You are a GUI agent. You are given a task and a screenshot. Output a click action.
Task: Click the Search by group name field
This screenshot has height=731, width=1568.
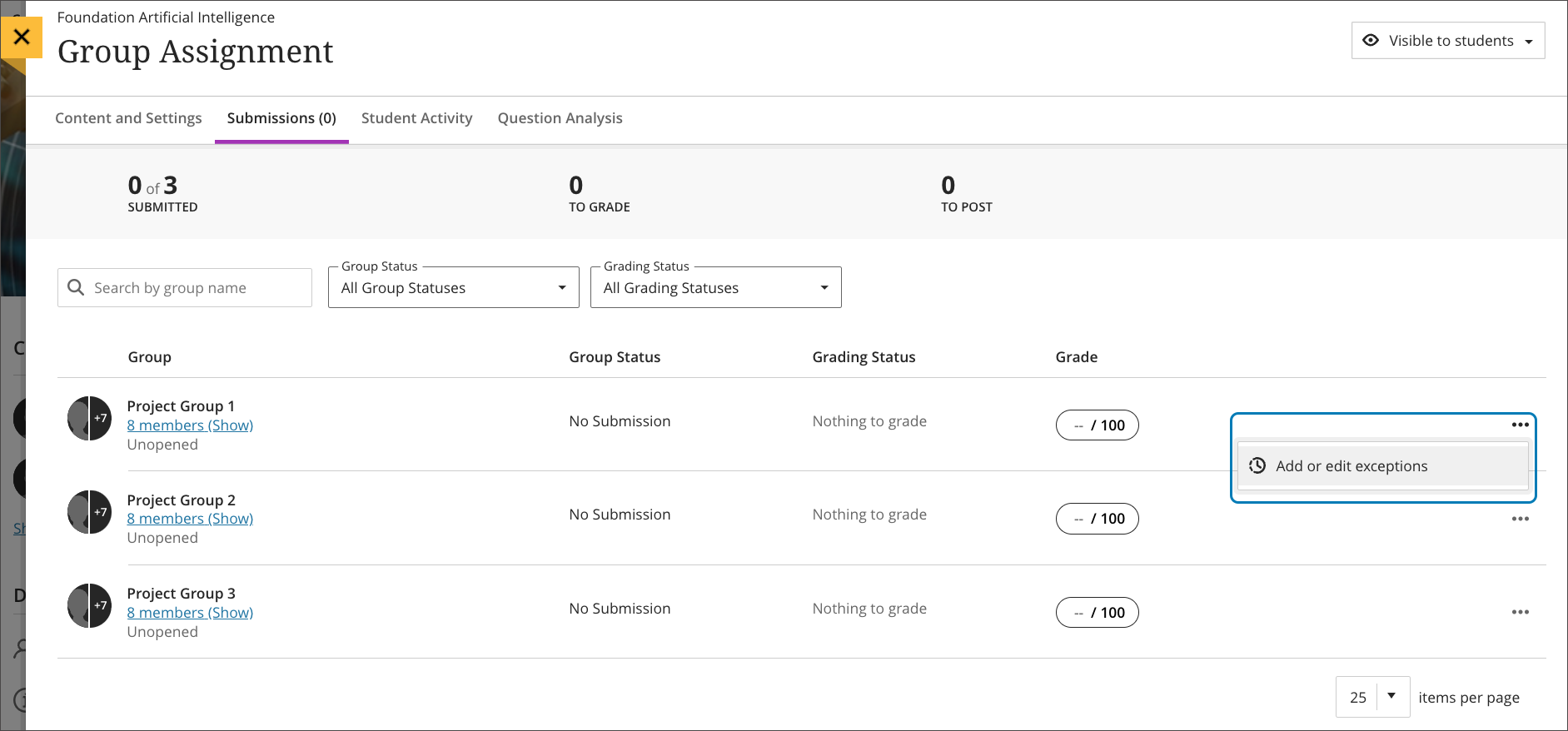pos(197,288)
